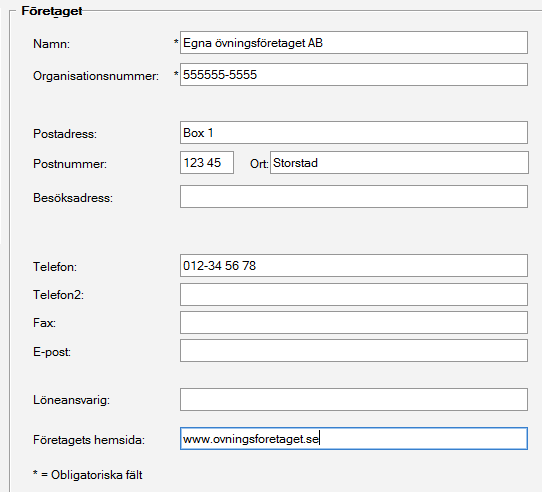Click the Telefon field with 012-34 56 78
The height and width of the screenshot is (492, 542).
[x=354, y=266]
